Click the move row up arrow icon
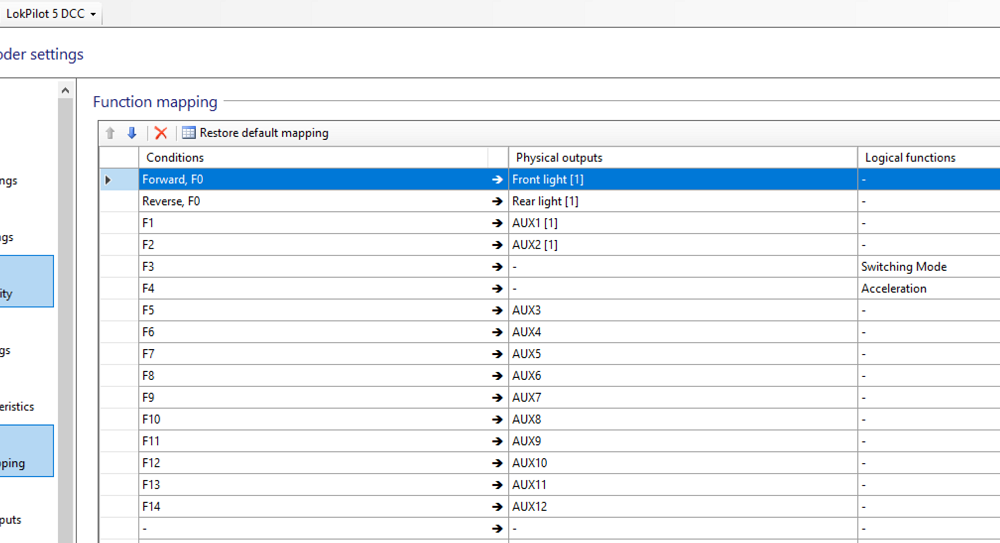Screen dimensions: 1000x543 click(x=111, y=133)
